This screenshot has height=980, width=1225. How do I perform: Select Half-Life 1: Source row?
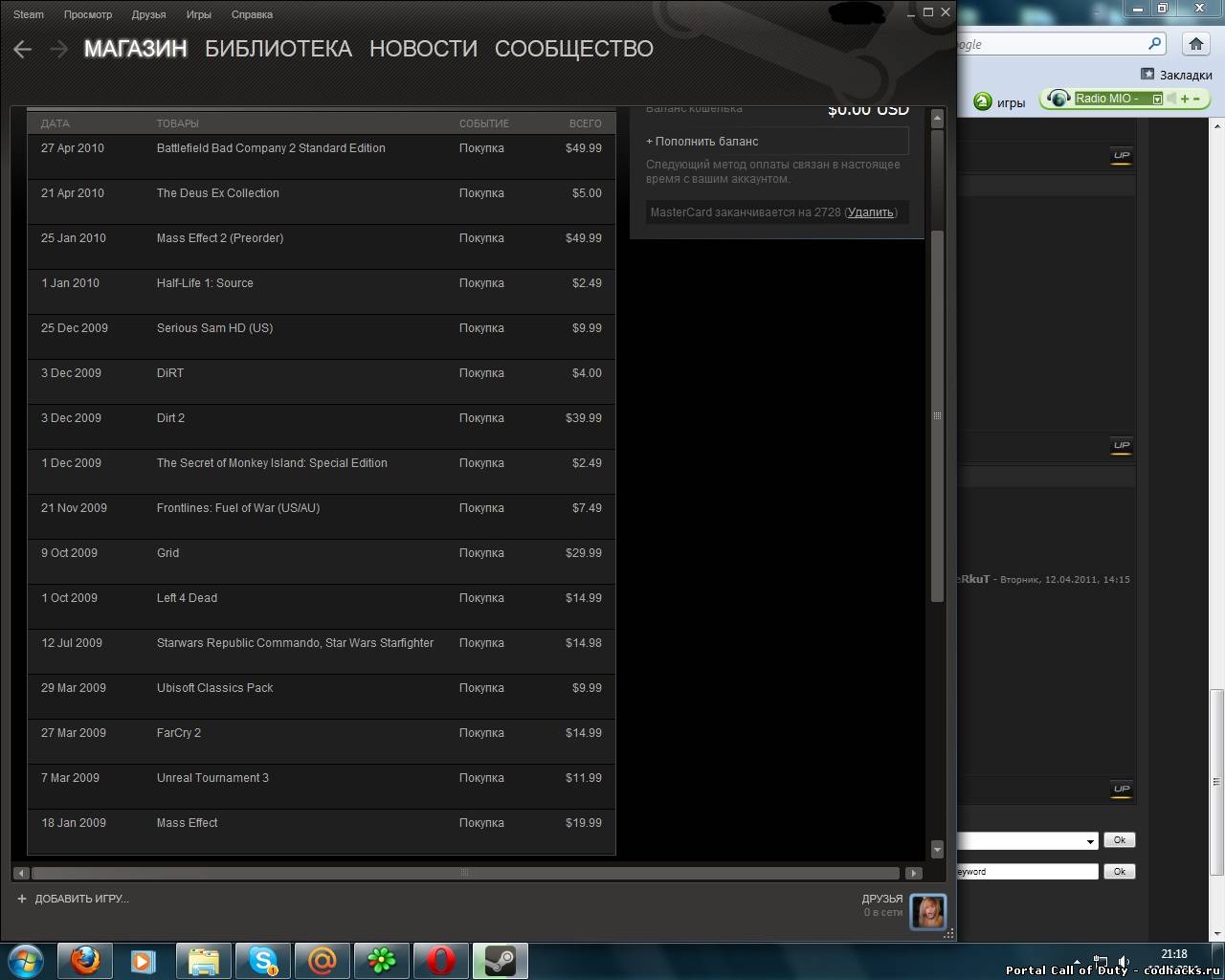[322, 292]
